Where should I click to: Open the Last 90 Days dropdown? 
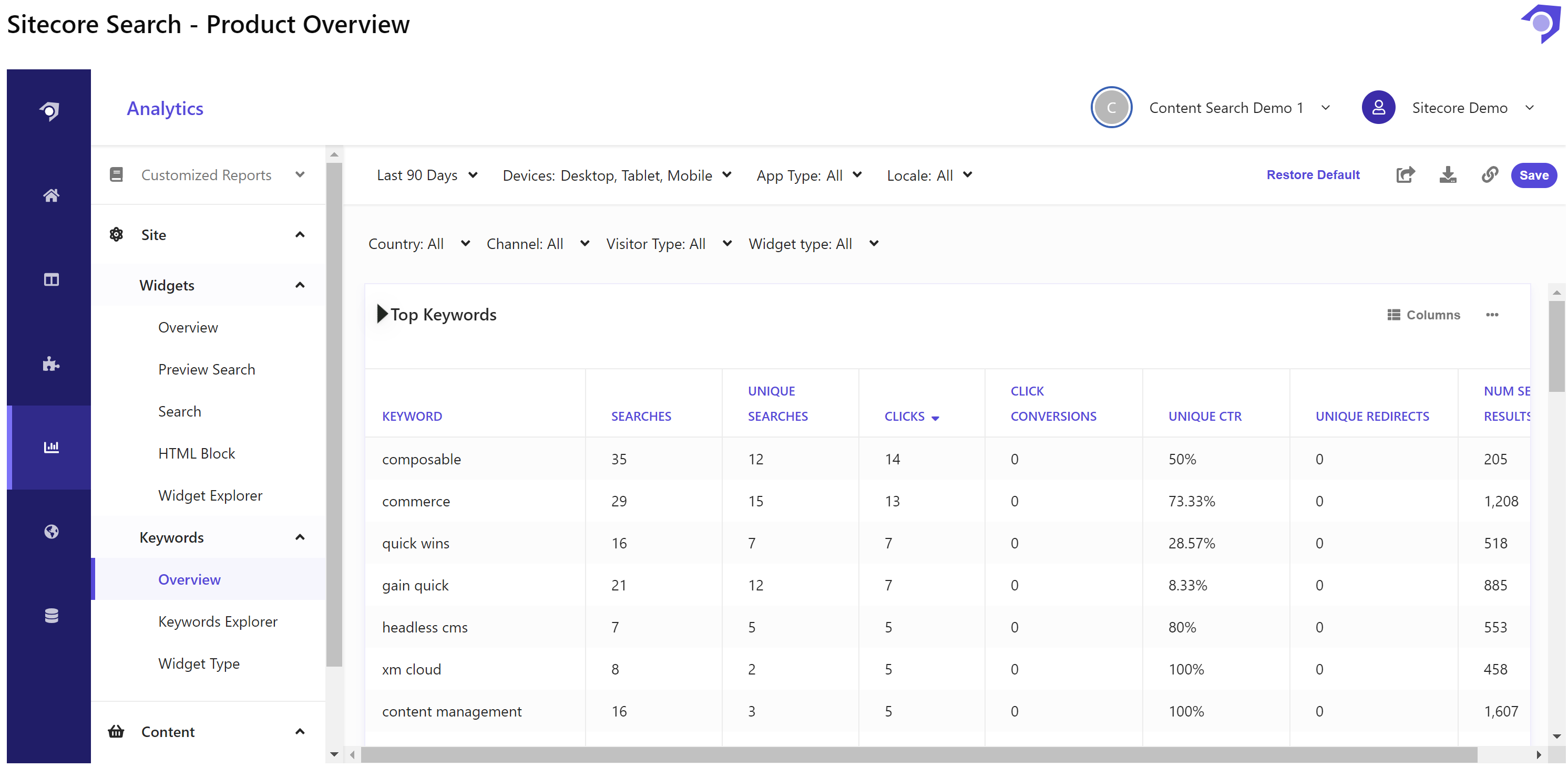point(426,175)
